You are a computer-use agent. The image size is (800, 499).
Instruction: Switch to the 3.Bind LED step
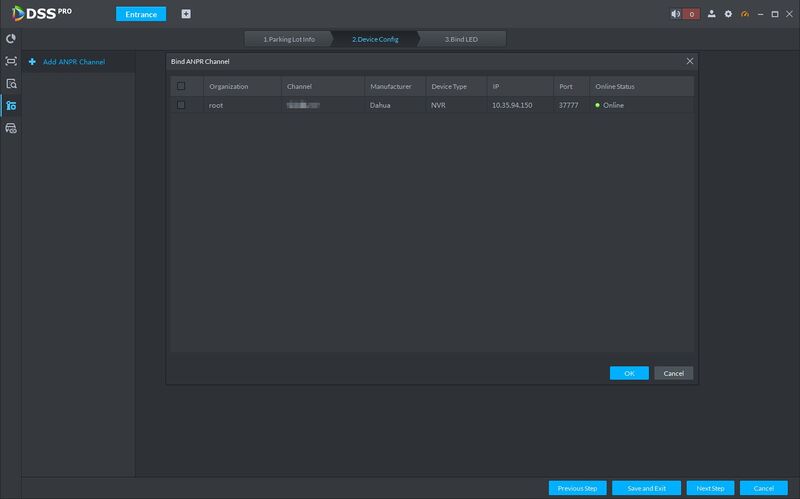click(461, 39)
